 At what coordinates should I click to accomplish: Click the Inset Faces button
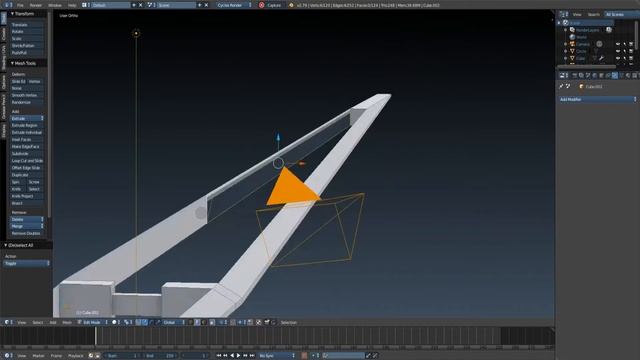coord(27,140)
